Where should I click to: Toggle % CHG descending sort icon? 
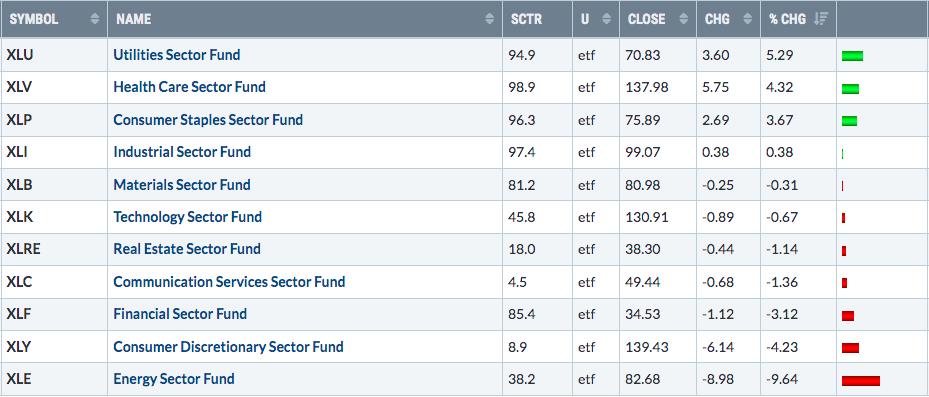(821, 19)
